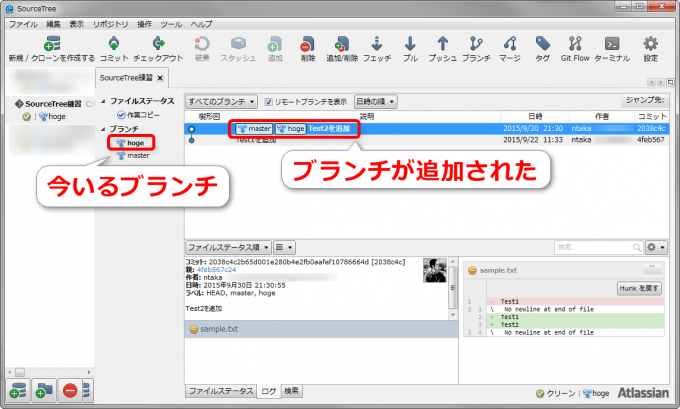
Task: Click the search magnifier icon in the file panel
Action: pos(637,247)
